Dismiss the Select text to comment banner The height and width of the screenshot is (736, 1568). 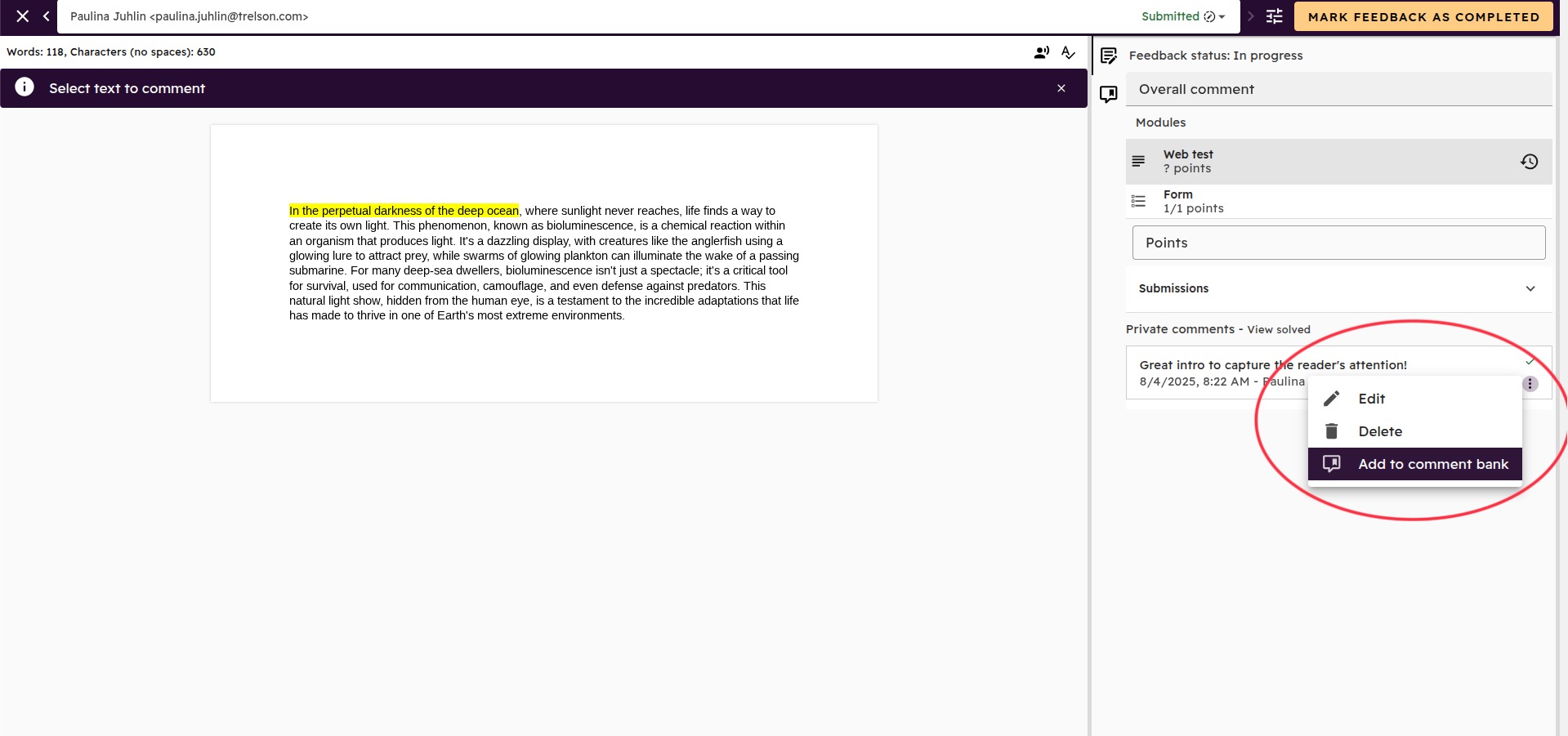1061,88
